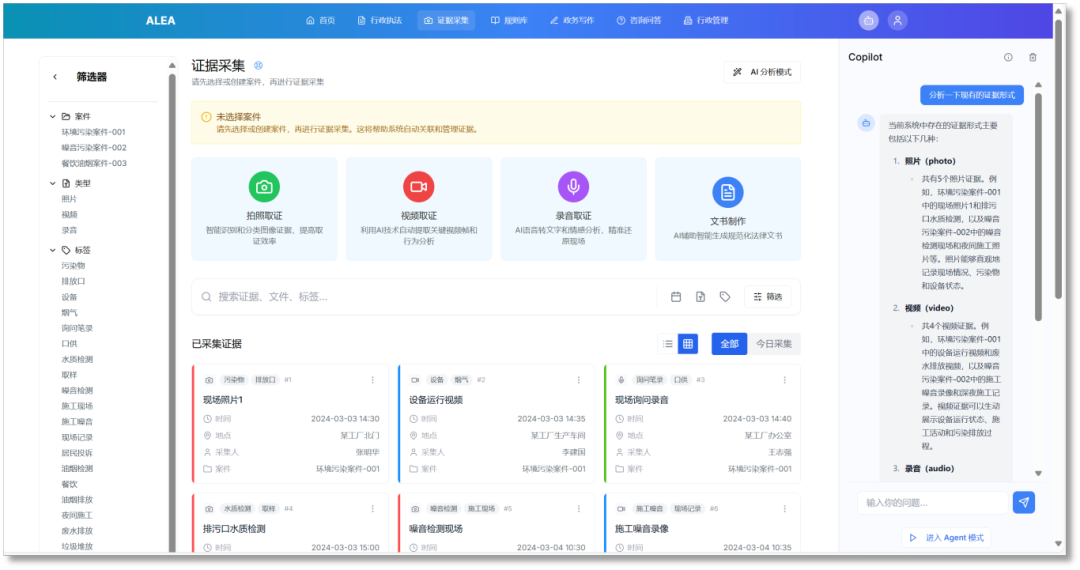Click the microphone type icon on 现场询问录音 card
This screenshot has height=570, width=1080.
coord(621,380)
